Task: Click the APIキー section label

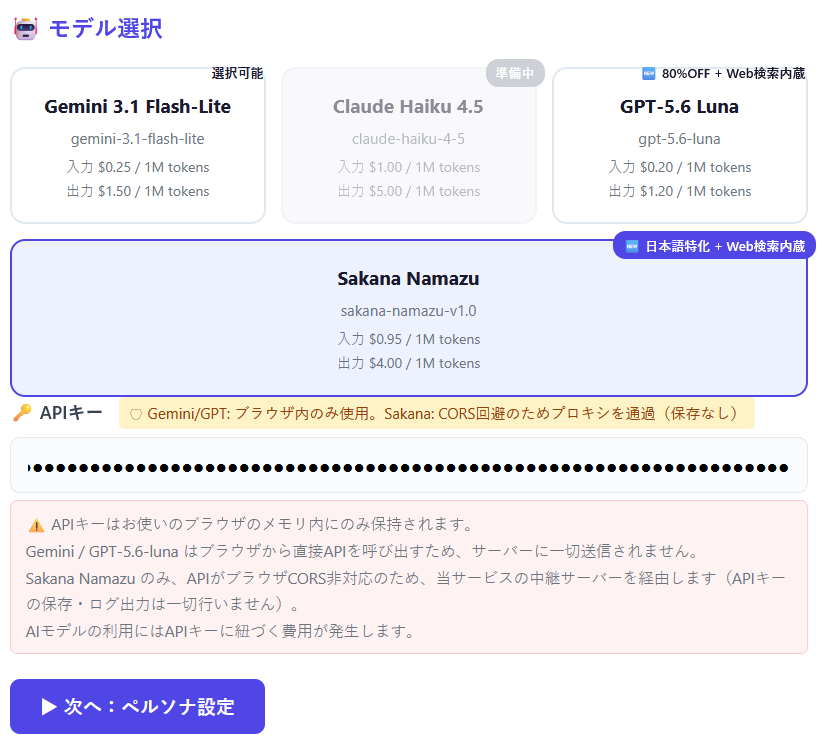Action: (71, 413)
